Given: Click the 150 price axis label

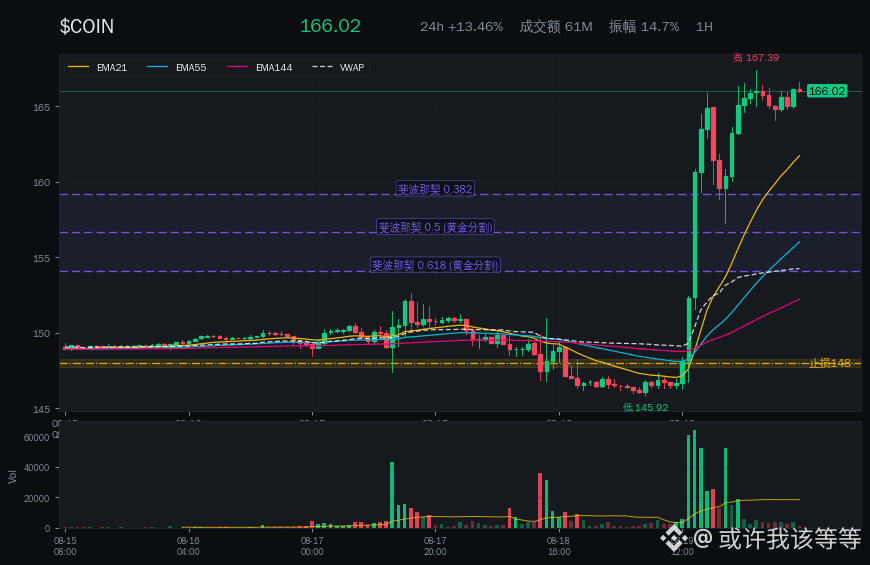Looking at the screenshot, I should pos(41,334).
